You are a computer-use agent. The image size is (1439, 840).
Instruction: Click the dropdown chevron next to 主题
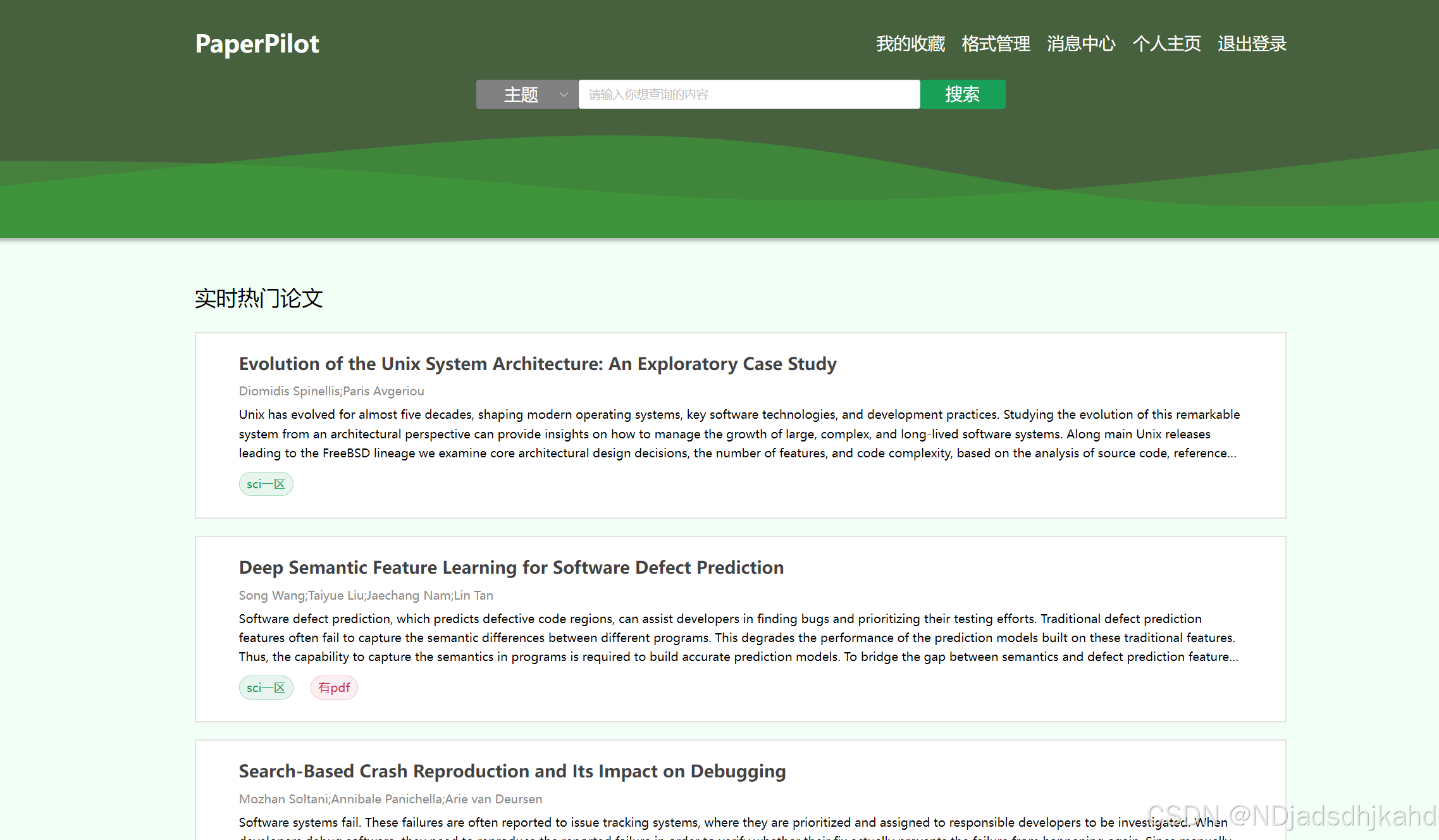pyautogui.click(x=564, y=95)
